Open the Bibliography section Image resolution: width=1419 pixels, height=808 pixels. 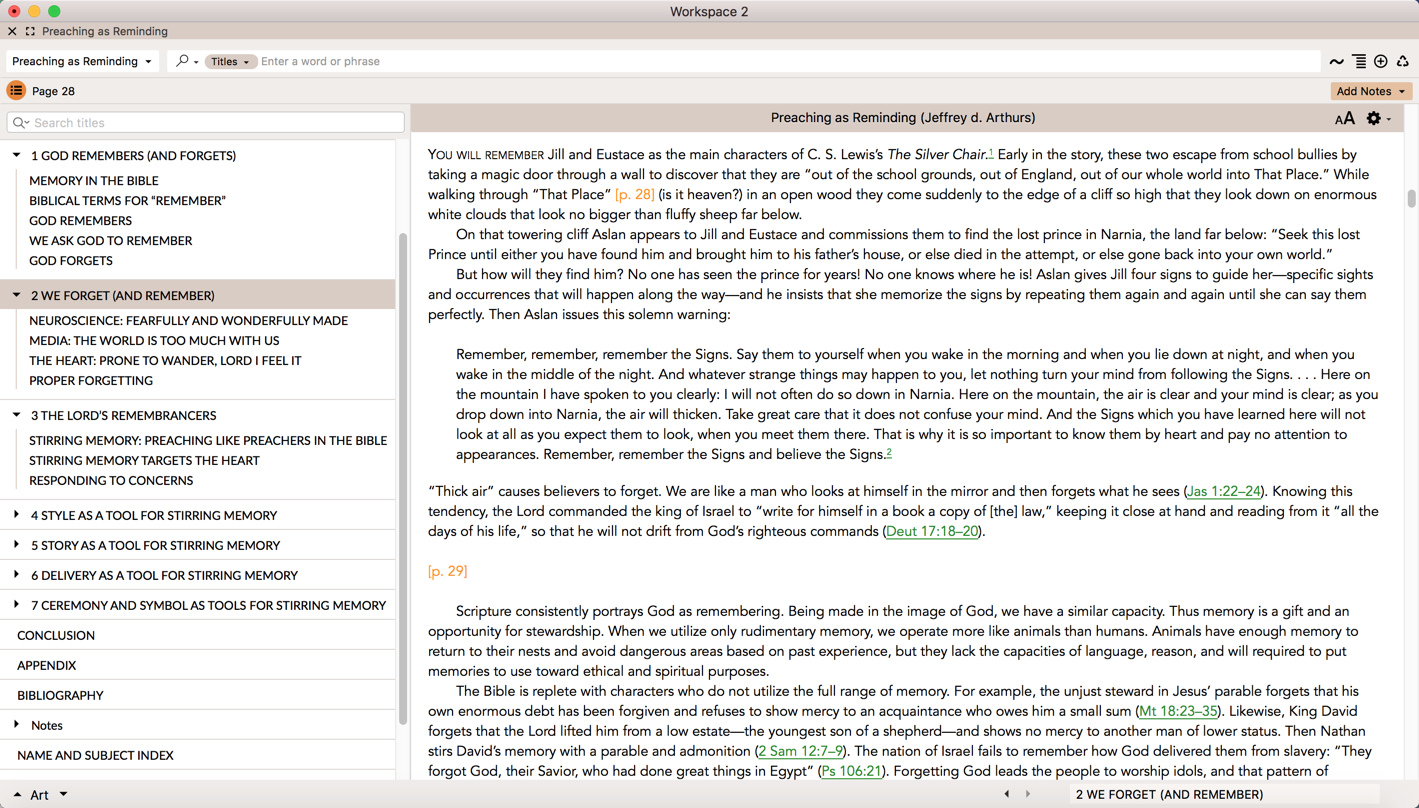[60, 695]
